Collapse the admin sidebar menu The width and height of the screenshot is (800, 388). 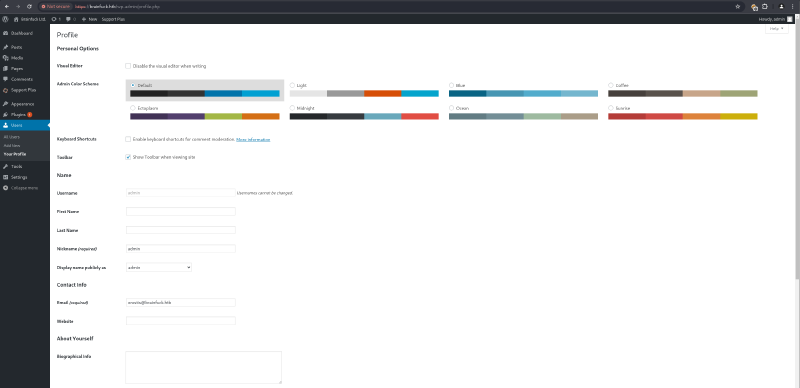coord(24,188)
